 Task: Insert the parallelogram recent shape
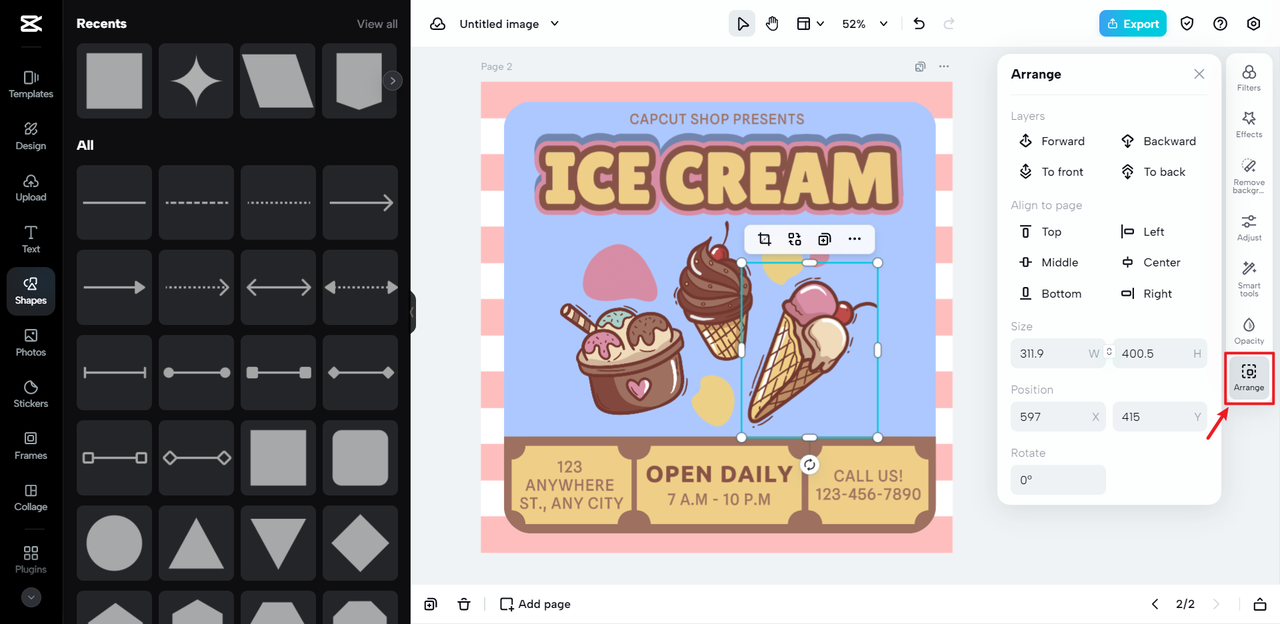(278, 81)
